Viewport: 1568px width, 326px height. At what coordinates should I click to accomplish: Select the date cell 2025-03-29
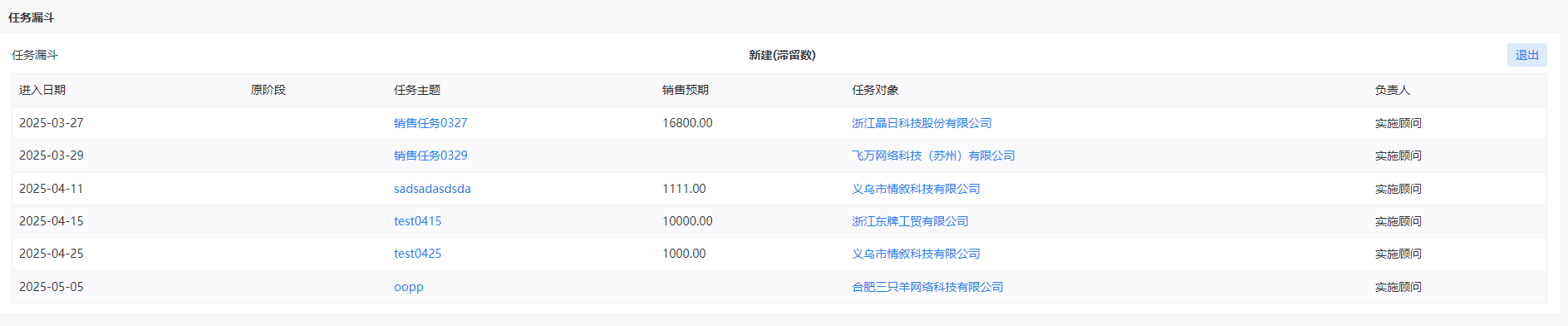(x=52, y=156)
